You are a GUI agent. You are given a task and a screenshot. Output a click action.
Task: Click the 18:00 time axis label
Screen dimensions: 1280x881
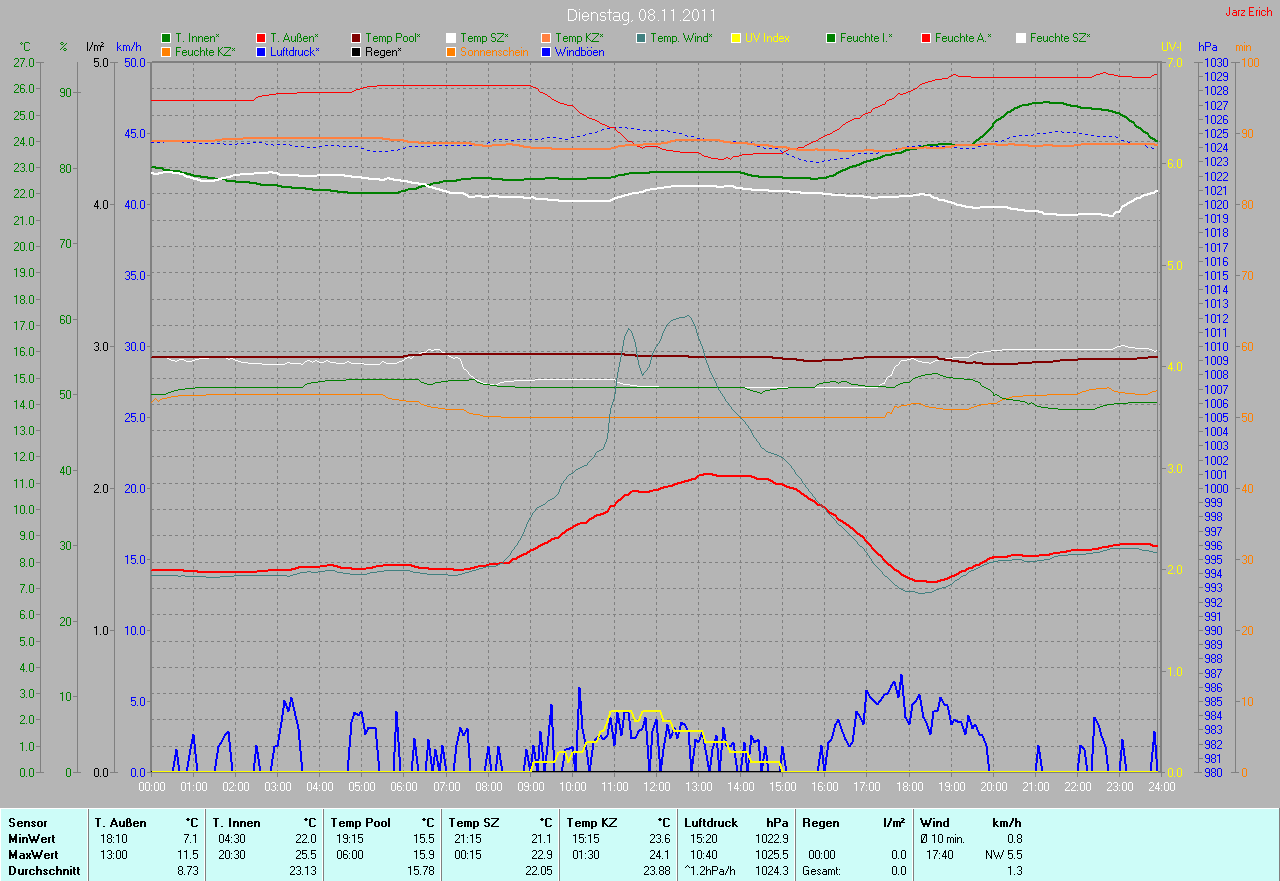(x=908, y=786)
